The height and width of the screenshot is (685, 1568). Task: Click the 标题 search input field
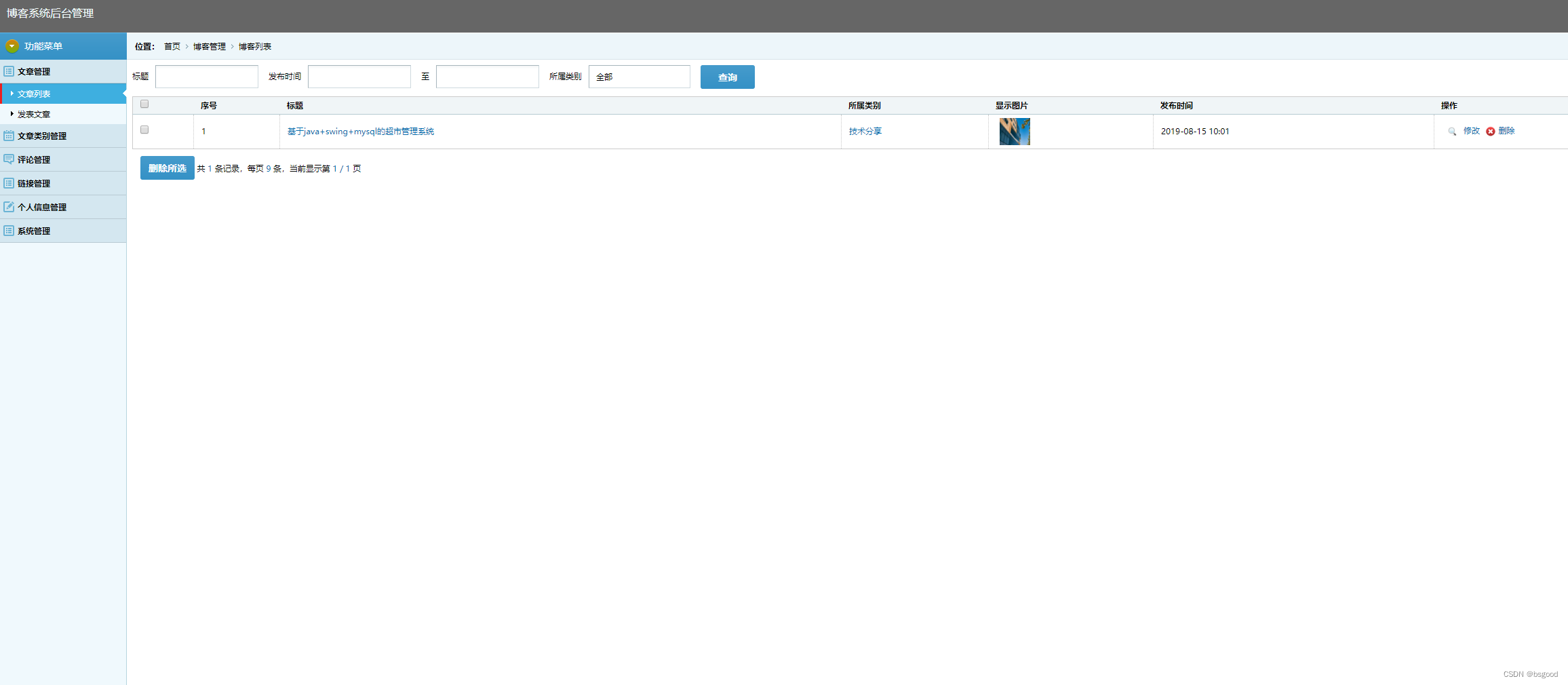pyautogui.click(x=207, y=77)
